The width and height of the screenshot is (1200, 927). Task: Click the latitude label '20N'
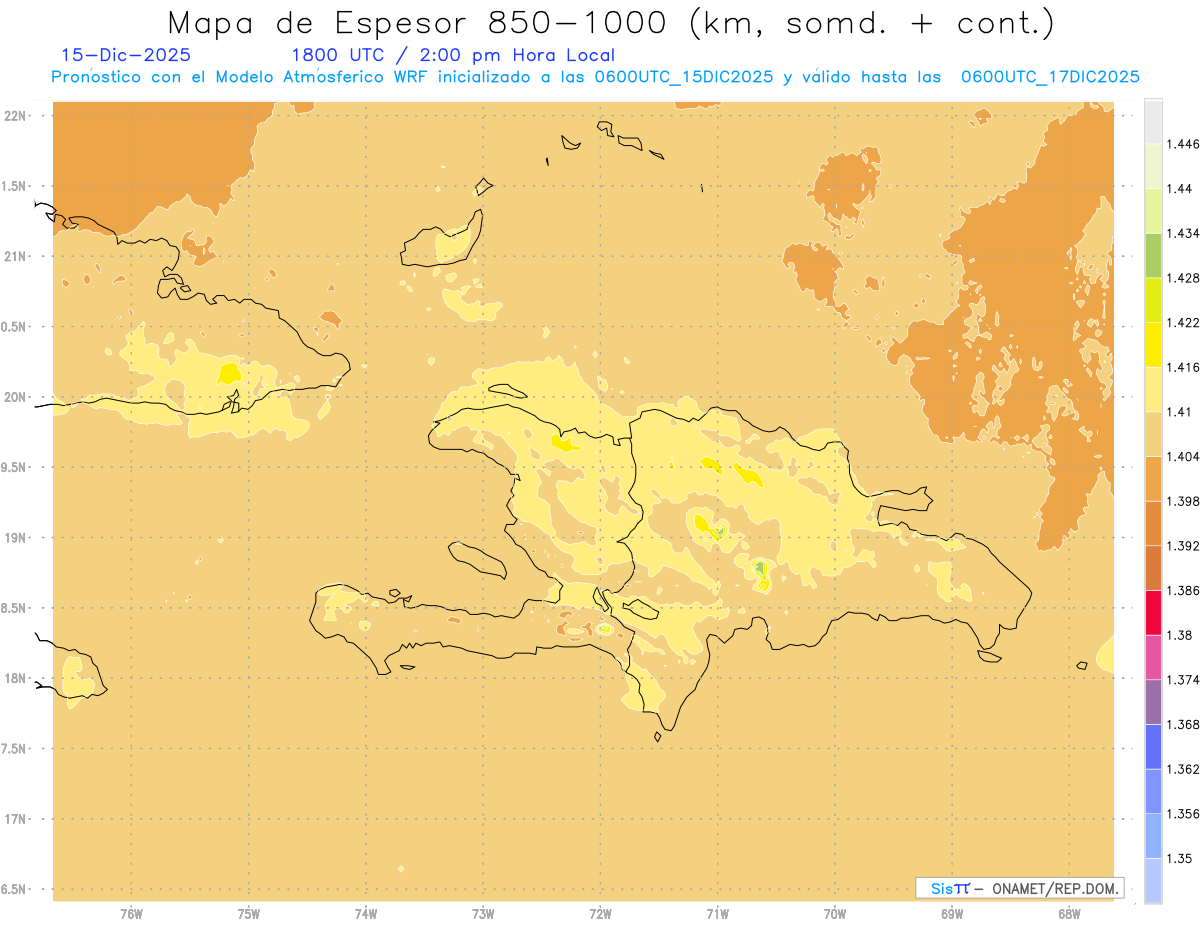coord(15,397)
